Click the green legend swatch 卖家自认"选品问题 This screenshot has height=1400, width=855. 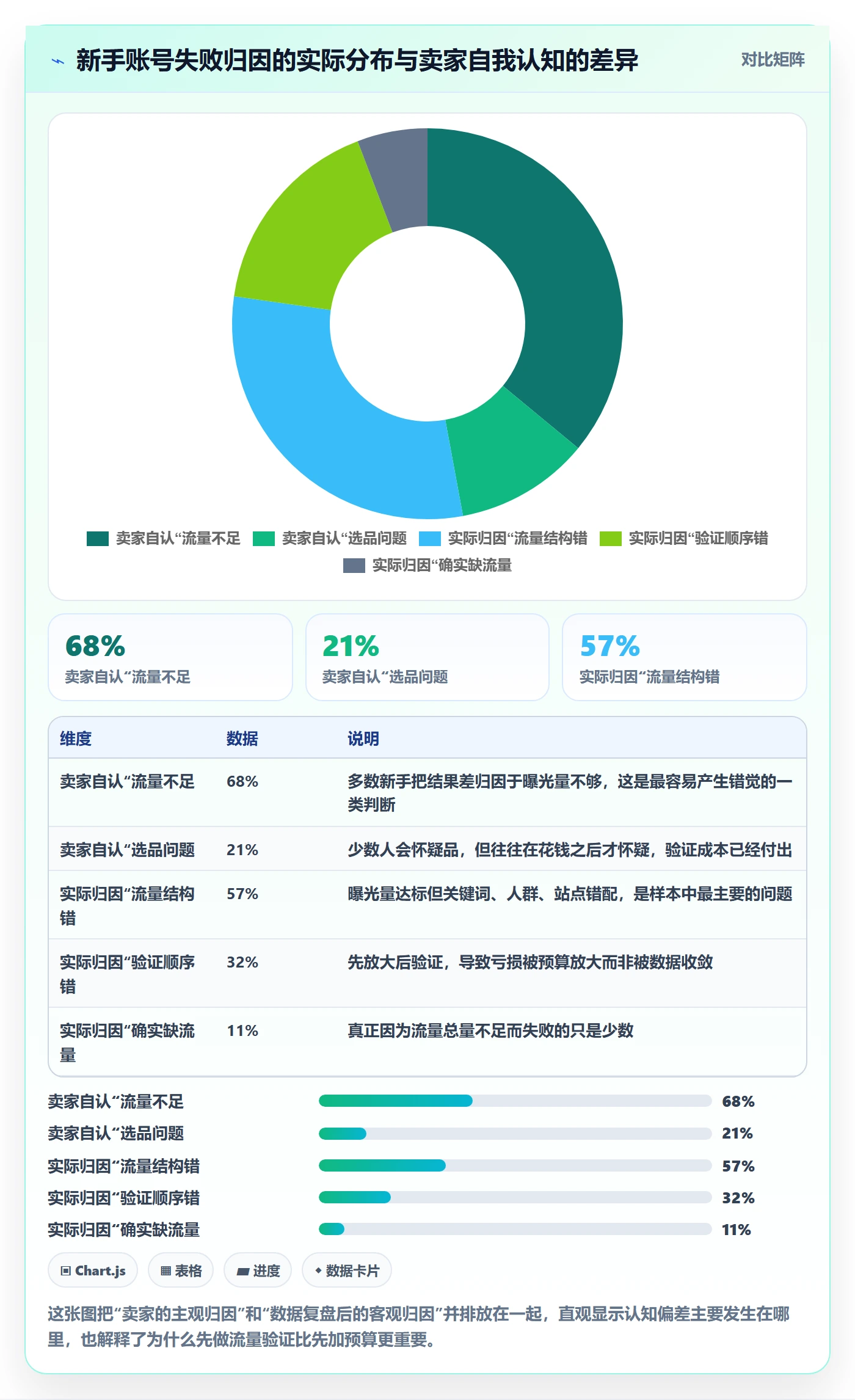point(264,538)
